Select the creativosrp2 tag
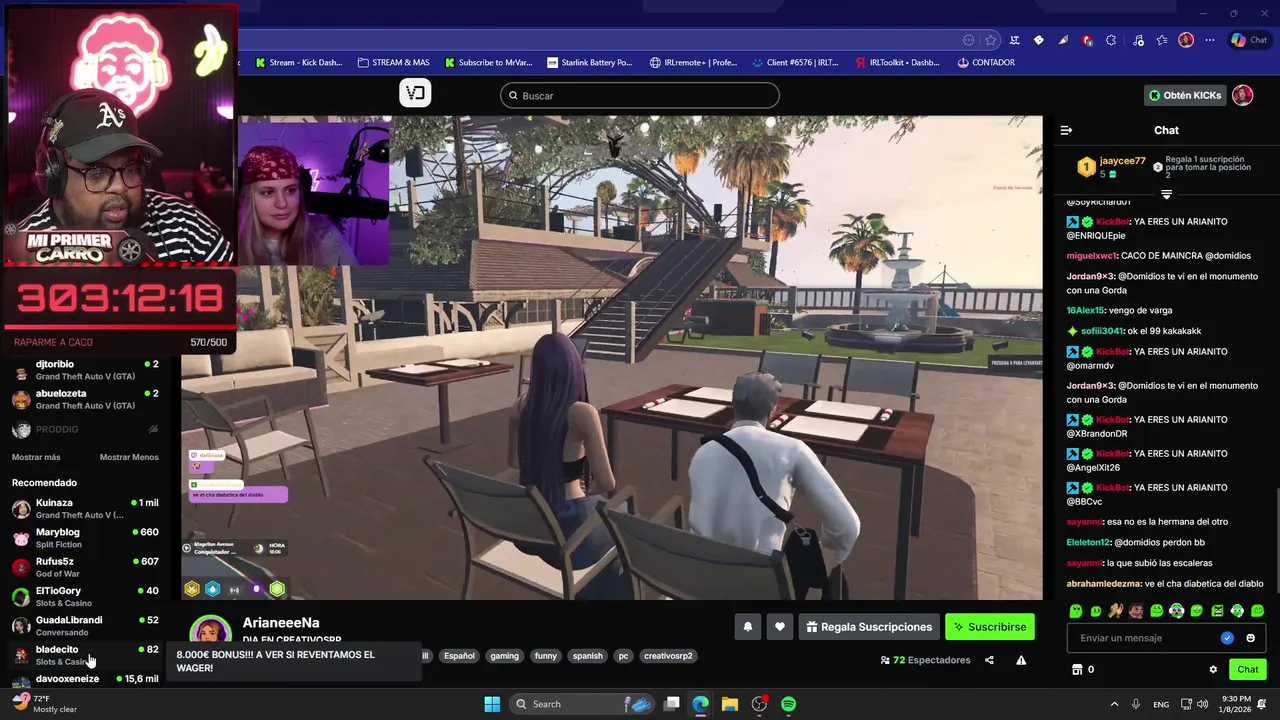 (x=668, y=656)
